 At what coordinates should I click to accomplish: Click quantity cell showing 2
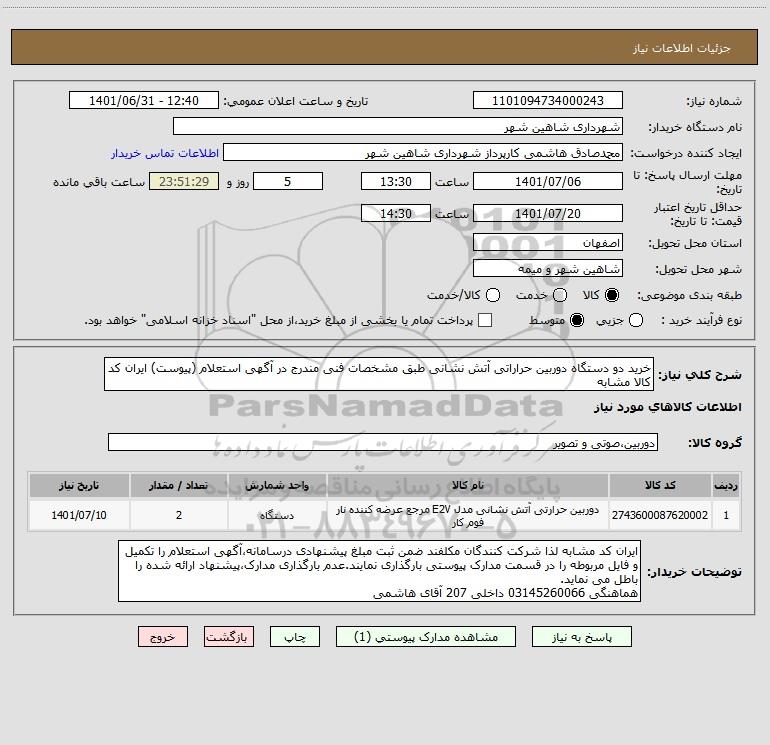pyautogui.click(x=179, y=515)
